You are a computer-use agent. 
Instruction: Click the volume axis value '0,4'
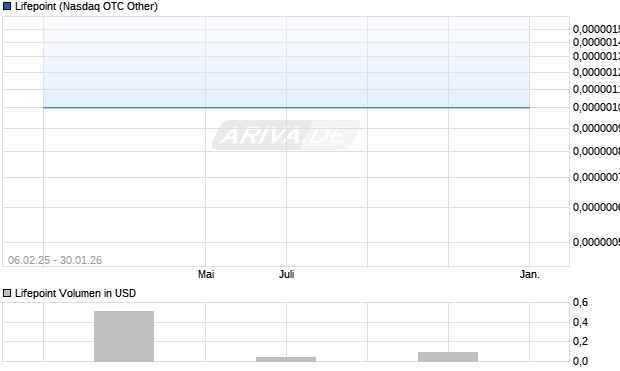580,322
